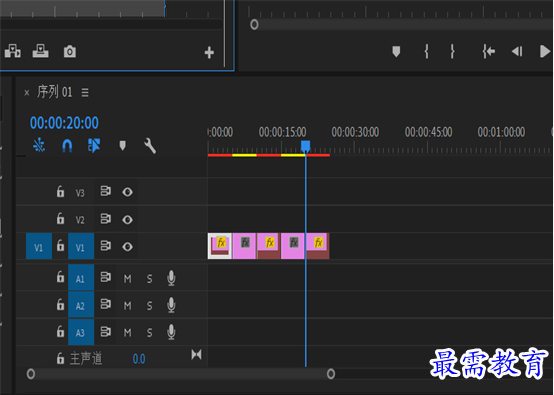Screen dimensions: 554x395
Task: Toggle Linked Selection in timeline
Action: (x=94, y=145)
